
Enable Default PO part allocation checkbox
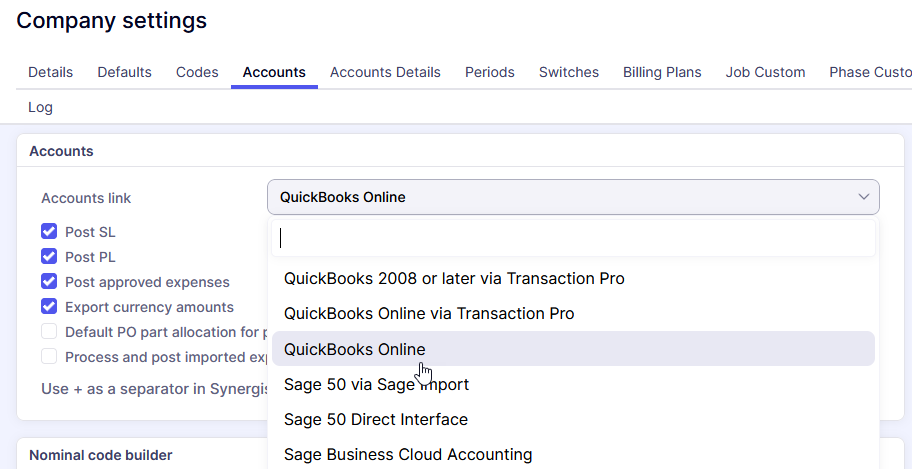[49, 332]
